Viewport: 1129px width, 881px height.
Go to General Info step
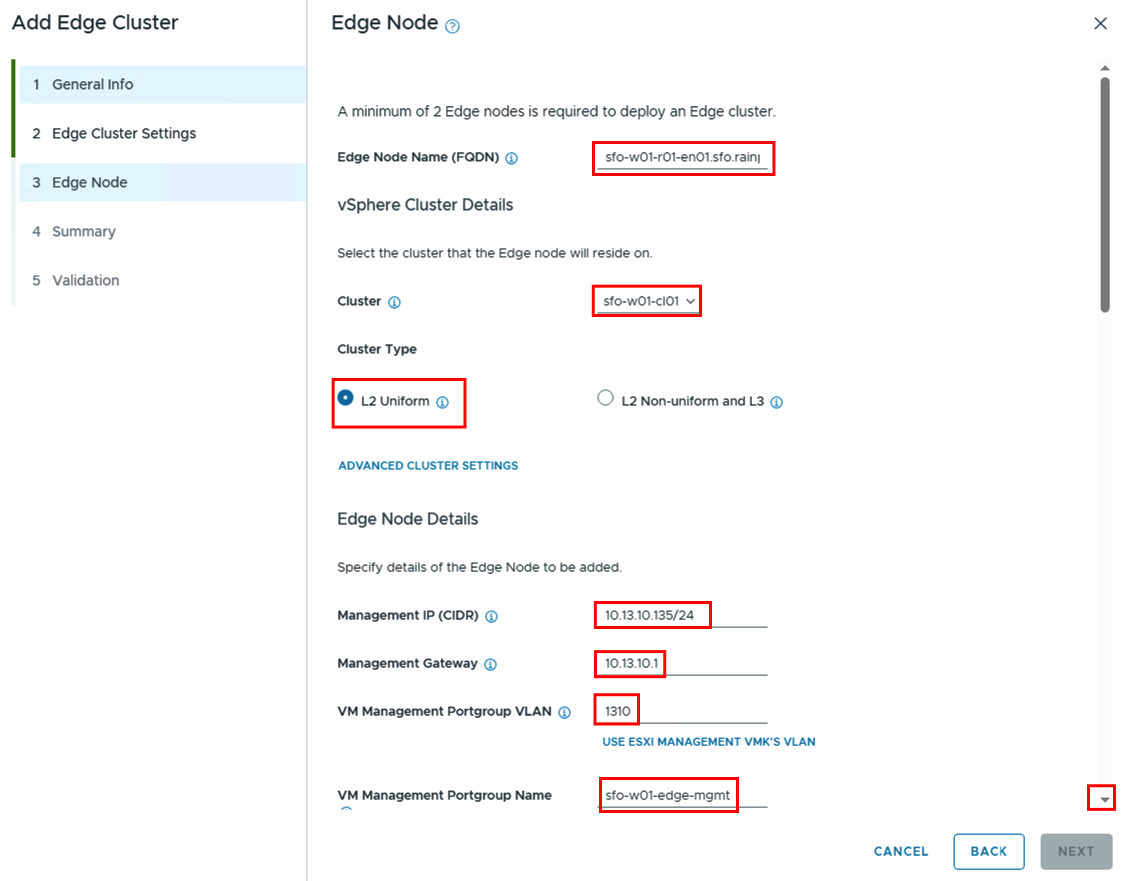[92, 84]
